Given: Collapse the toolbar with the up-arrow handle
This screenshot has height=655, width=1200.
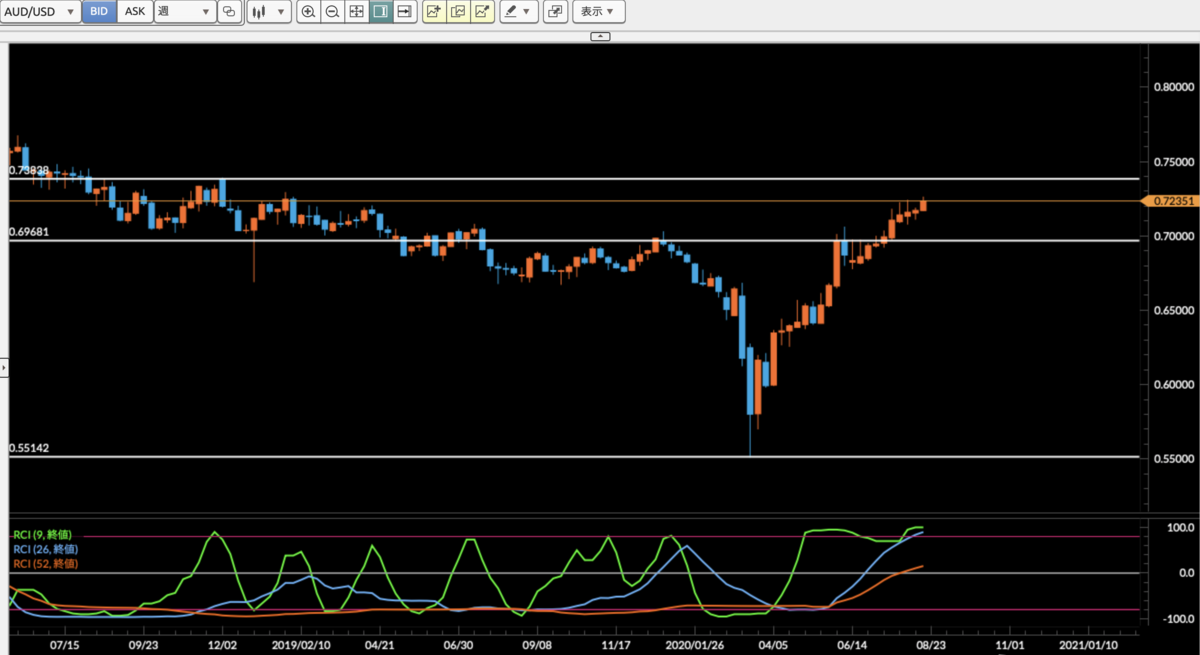Looking at the screenshot, I should pyautogui.click(x=600, y=36).
